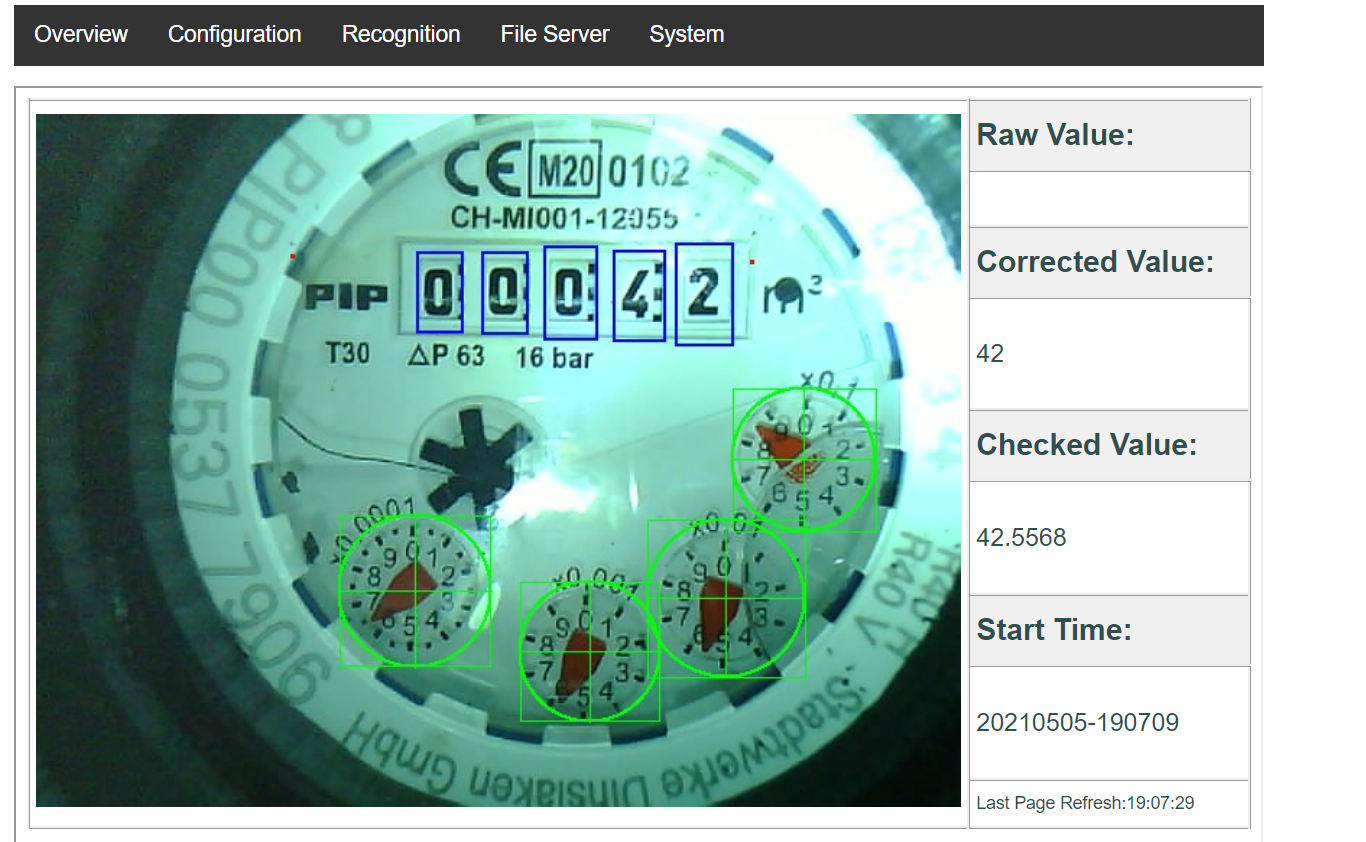This screenshot has height=842, width=1366.
Task: Click the Last Page Refresh timestamp
Action: tap(1085, 803)
